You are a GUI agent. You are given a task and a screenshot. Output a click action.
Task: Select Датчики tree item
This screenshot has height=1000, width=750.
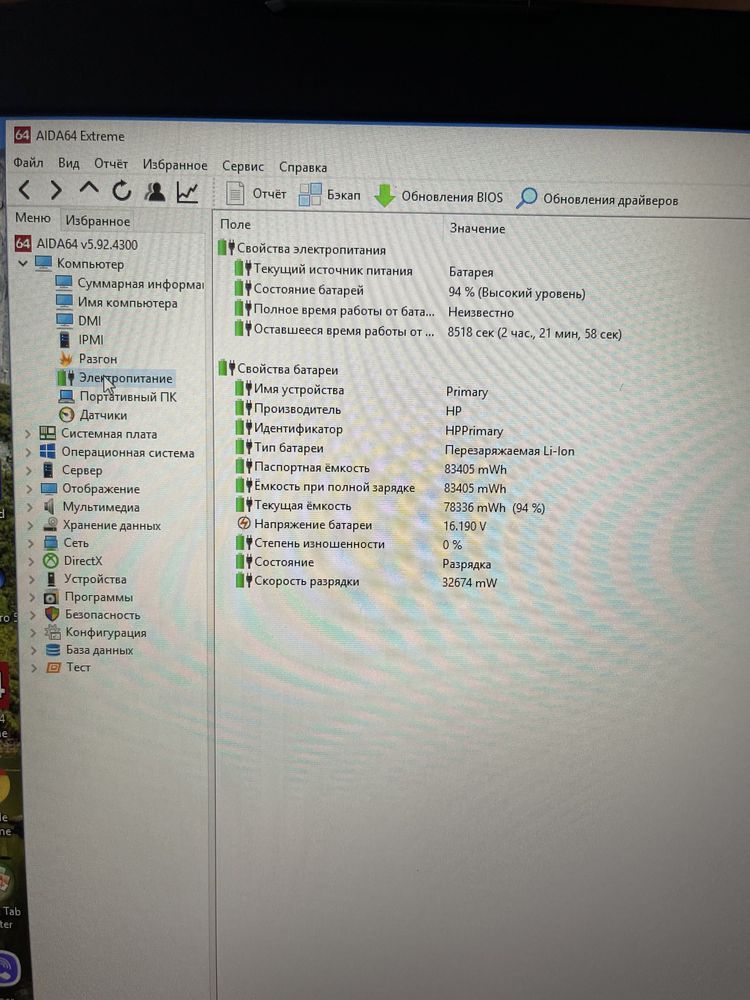93,415
